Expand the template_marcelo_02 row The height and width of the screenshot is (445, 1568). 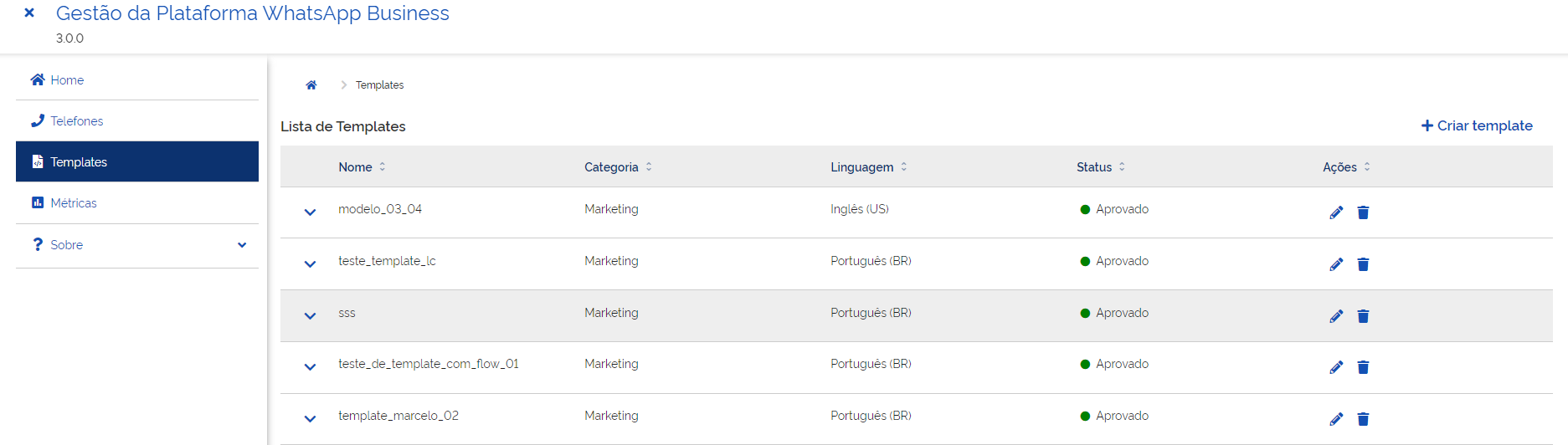(310, 419)
